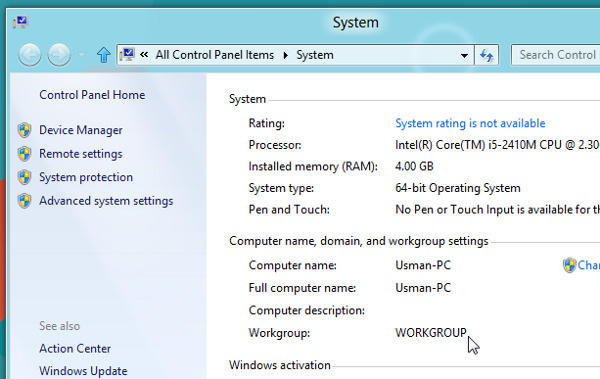Click the shield icon beside Remote settings
600x379 pixels.
coord(24,154)
